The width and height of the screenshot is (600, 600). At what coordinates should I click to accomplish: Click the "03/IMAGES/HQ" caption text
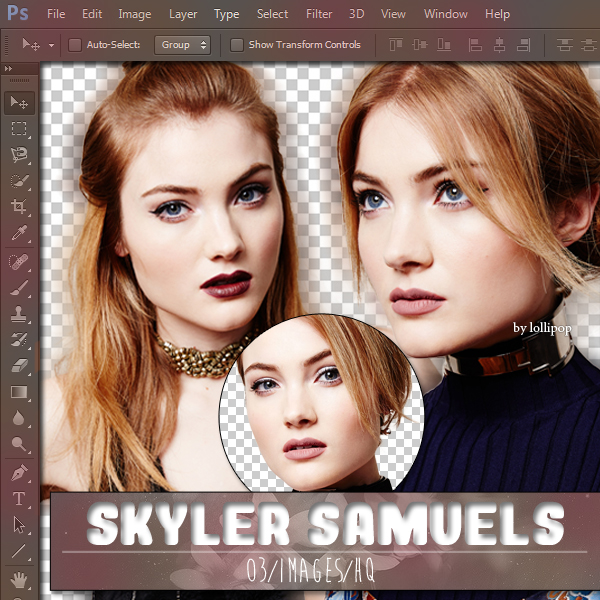[310, 570]
